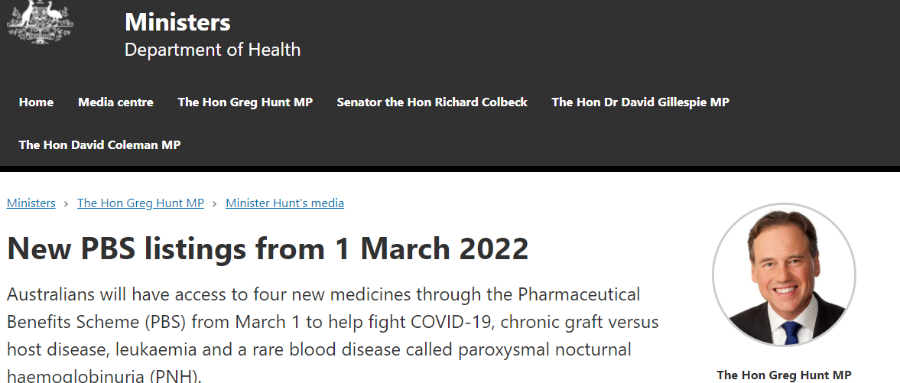Open Minister Hunt's media breadcrumb link
This screenshot has width=900, height=383.
tap(285, 203)
